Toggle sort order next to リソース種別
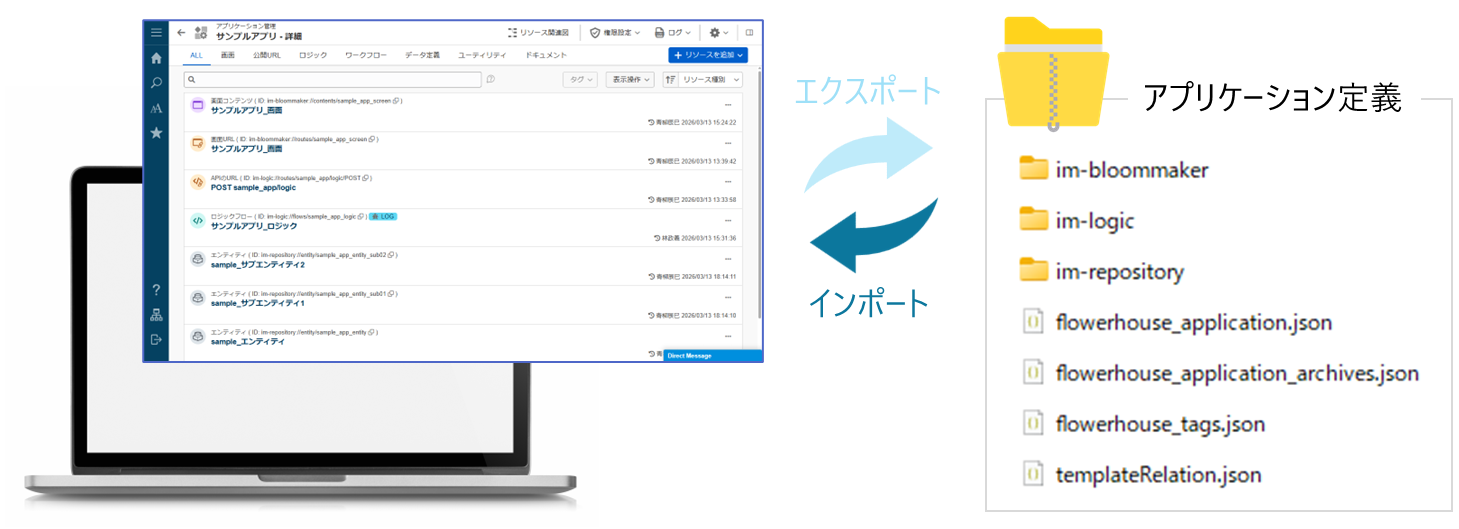 671,79
